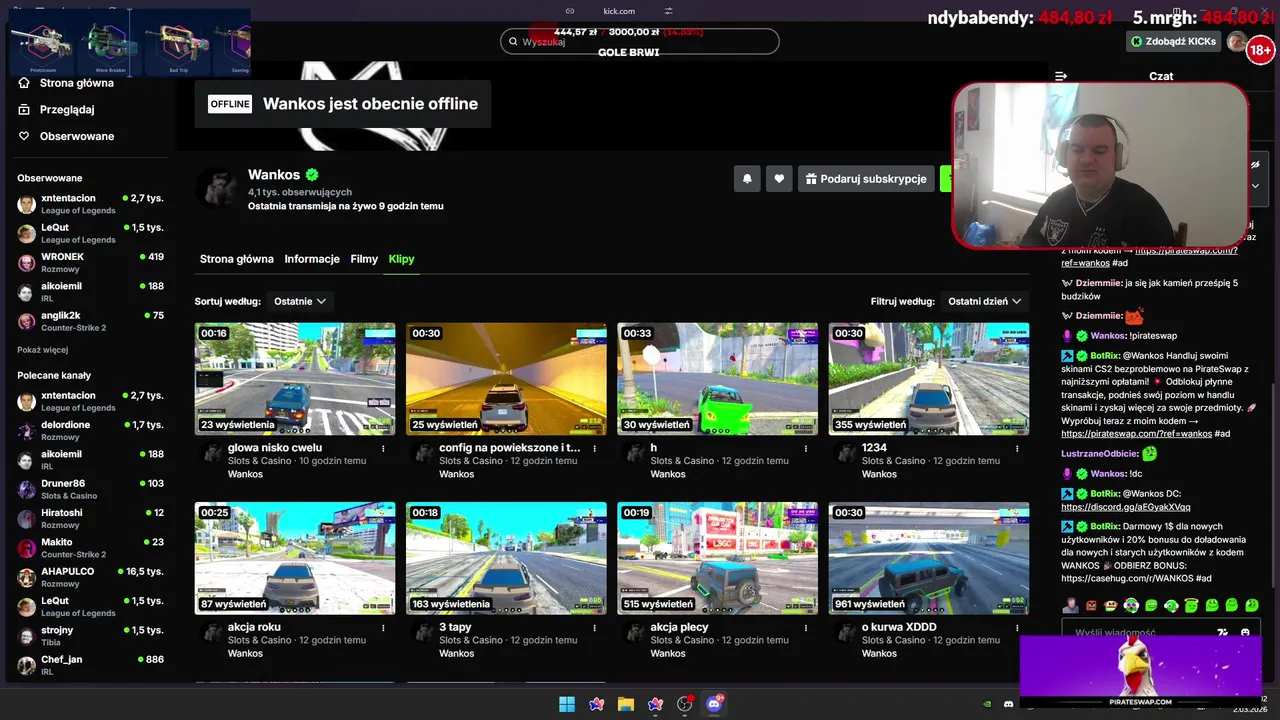Open the WRONEK channel in the sidebar

(x=90, y=262)
